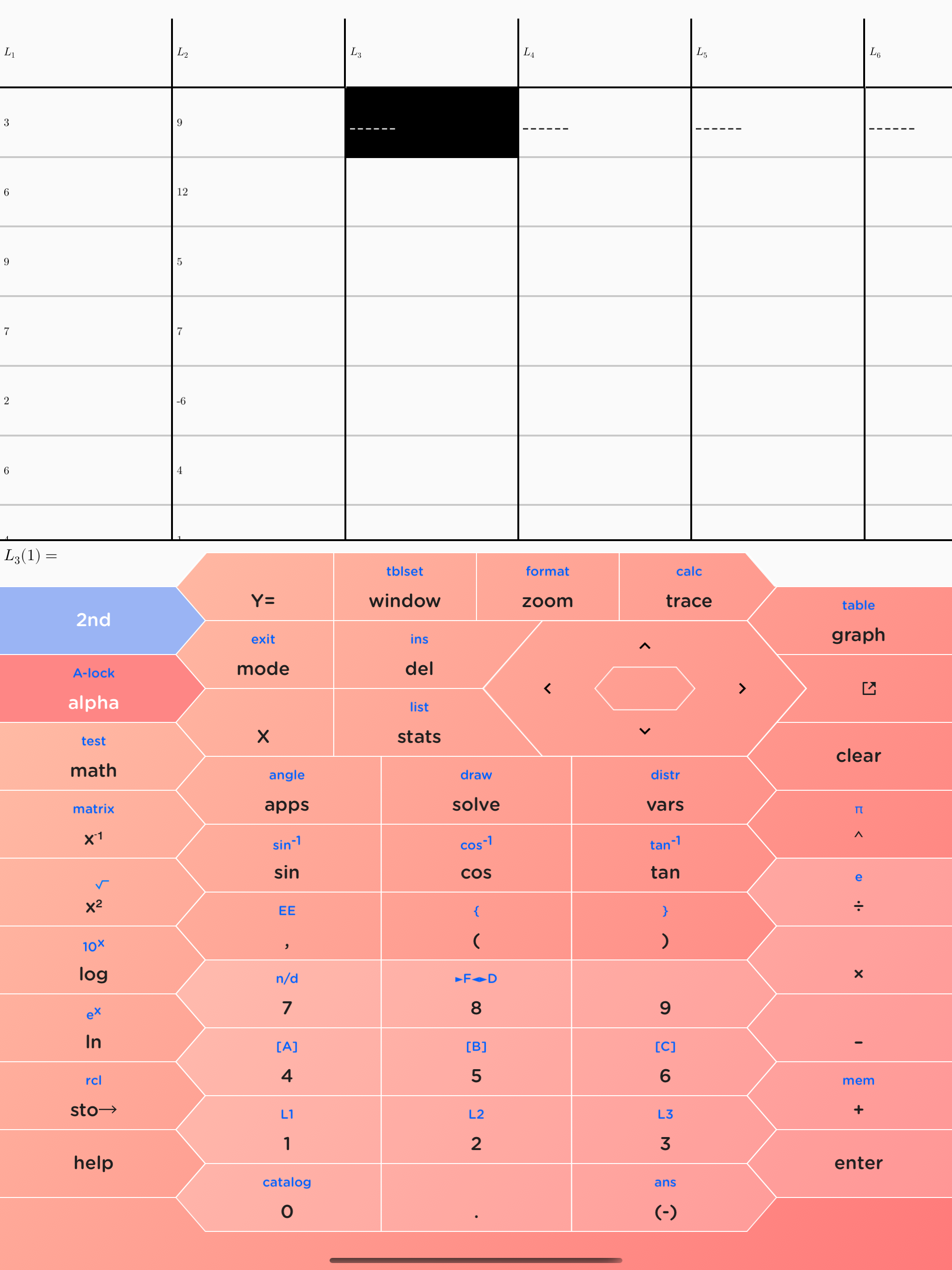Viewport: 952px width, 1270px height.
Task: Tap the share/export icon
Action: (869, 688)
